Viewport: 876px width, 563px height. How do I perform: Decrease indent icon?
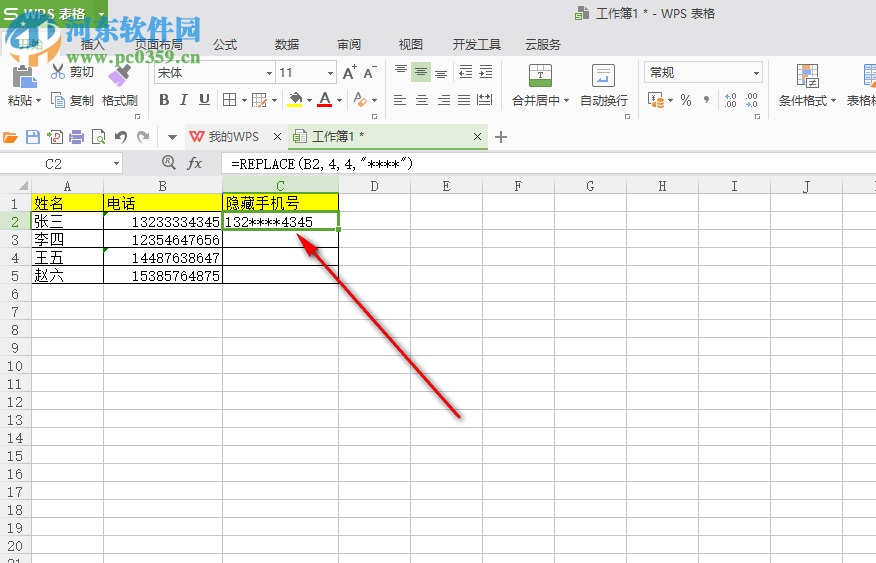pos(465,71)
